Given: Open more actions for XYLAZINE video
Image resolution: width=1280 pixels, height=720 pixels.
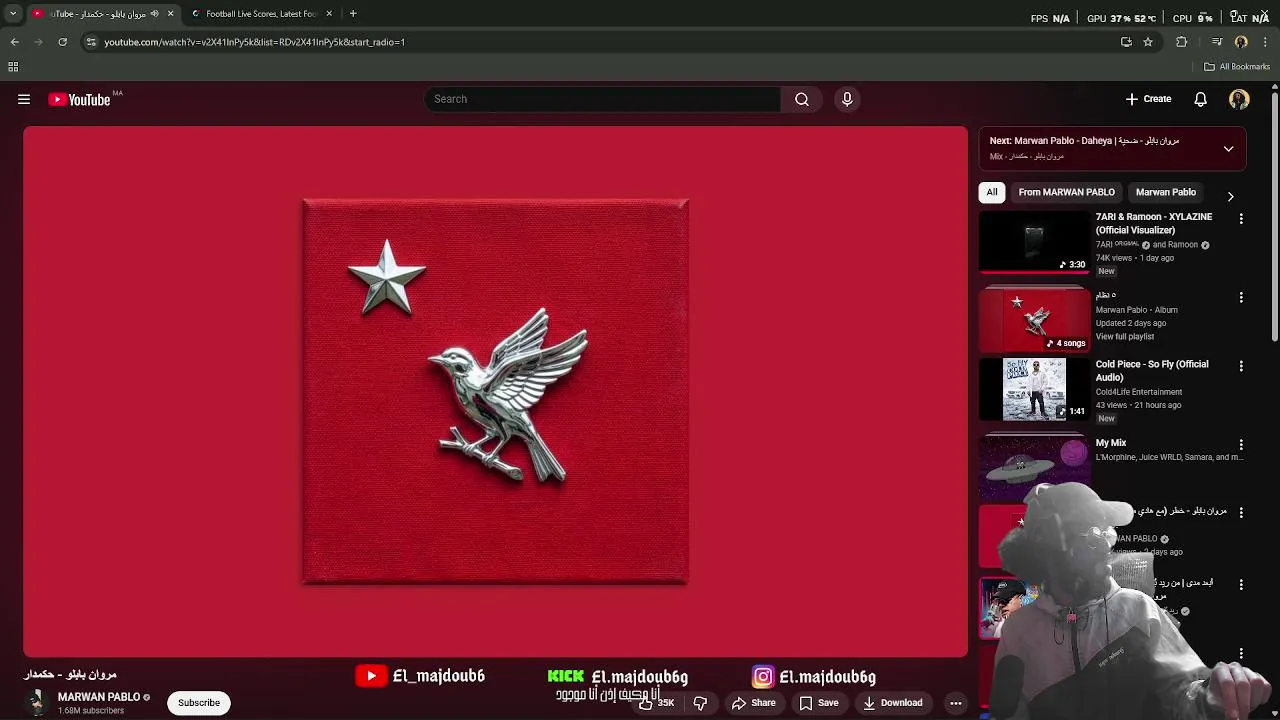Looking at the screenshot, I should [1241, 218].
